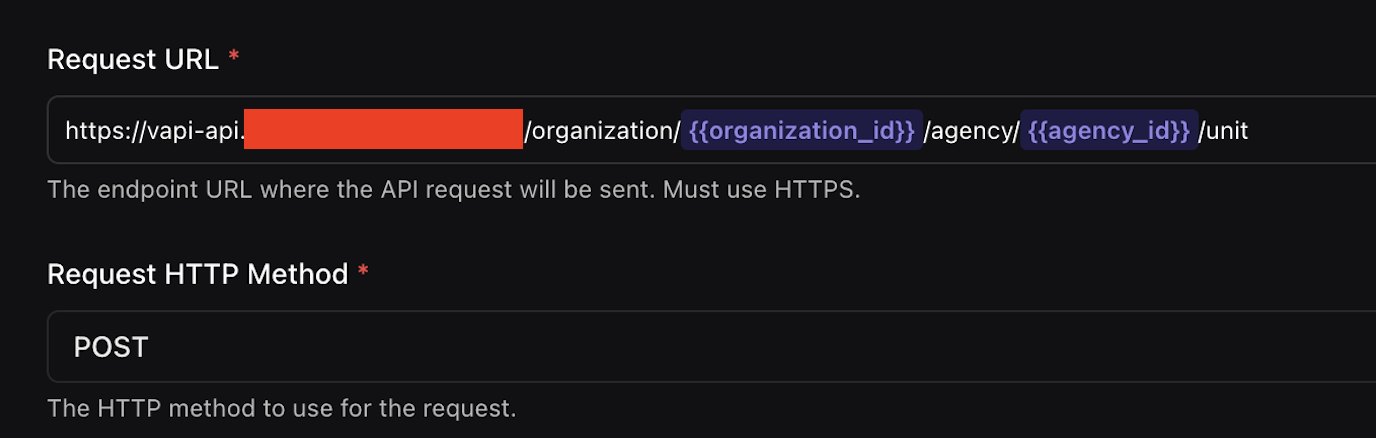Click the red redacted block in the URL

(383, 130)
